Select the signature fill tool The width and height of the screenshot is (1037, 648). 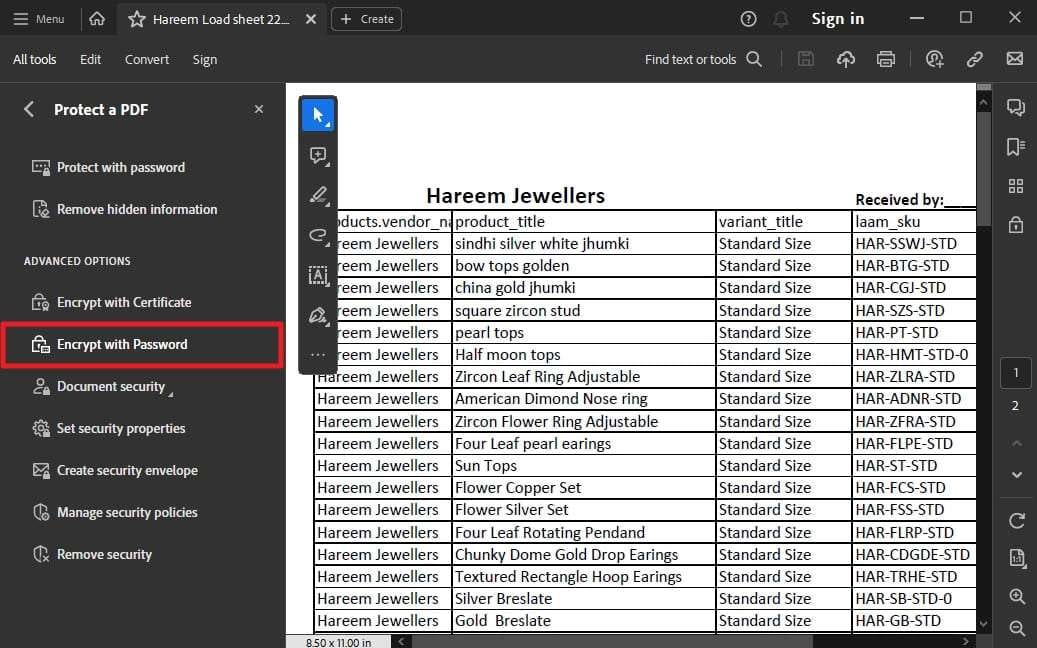pos(318,315)
